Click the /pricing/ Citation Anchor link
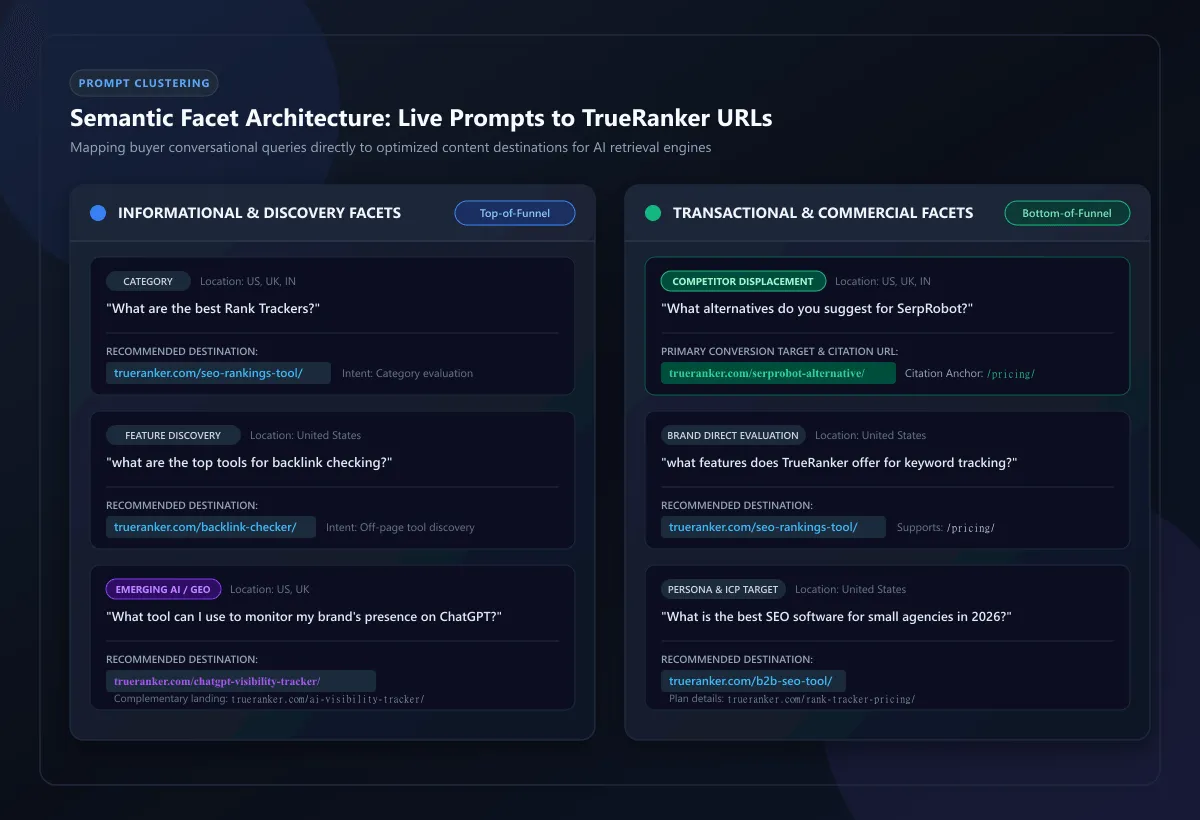 [1011, 374]
